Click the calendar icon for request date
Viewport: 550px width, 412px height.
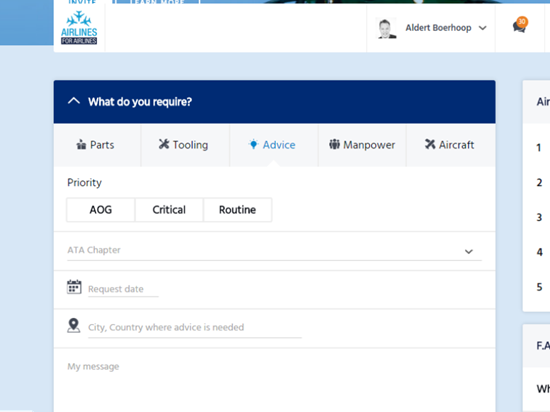click(x=74, y=287)
